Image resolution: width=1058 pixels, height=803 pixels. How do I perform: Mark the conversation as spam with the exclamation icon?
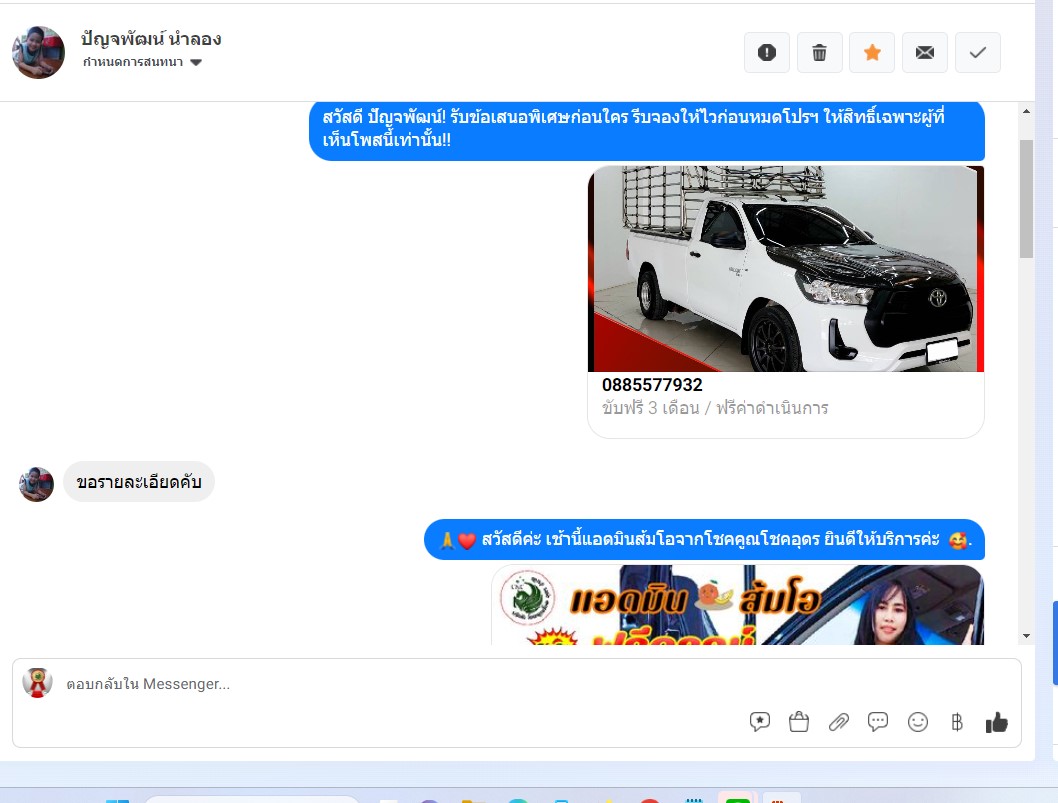(x=767, y=53)
